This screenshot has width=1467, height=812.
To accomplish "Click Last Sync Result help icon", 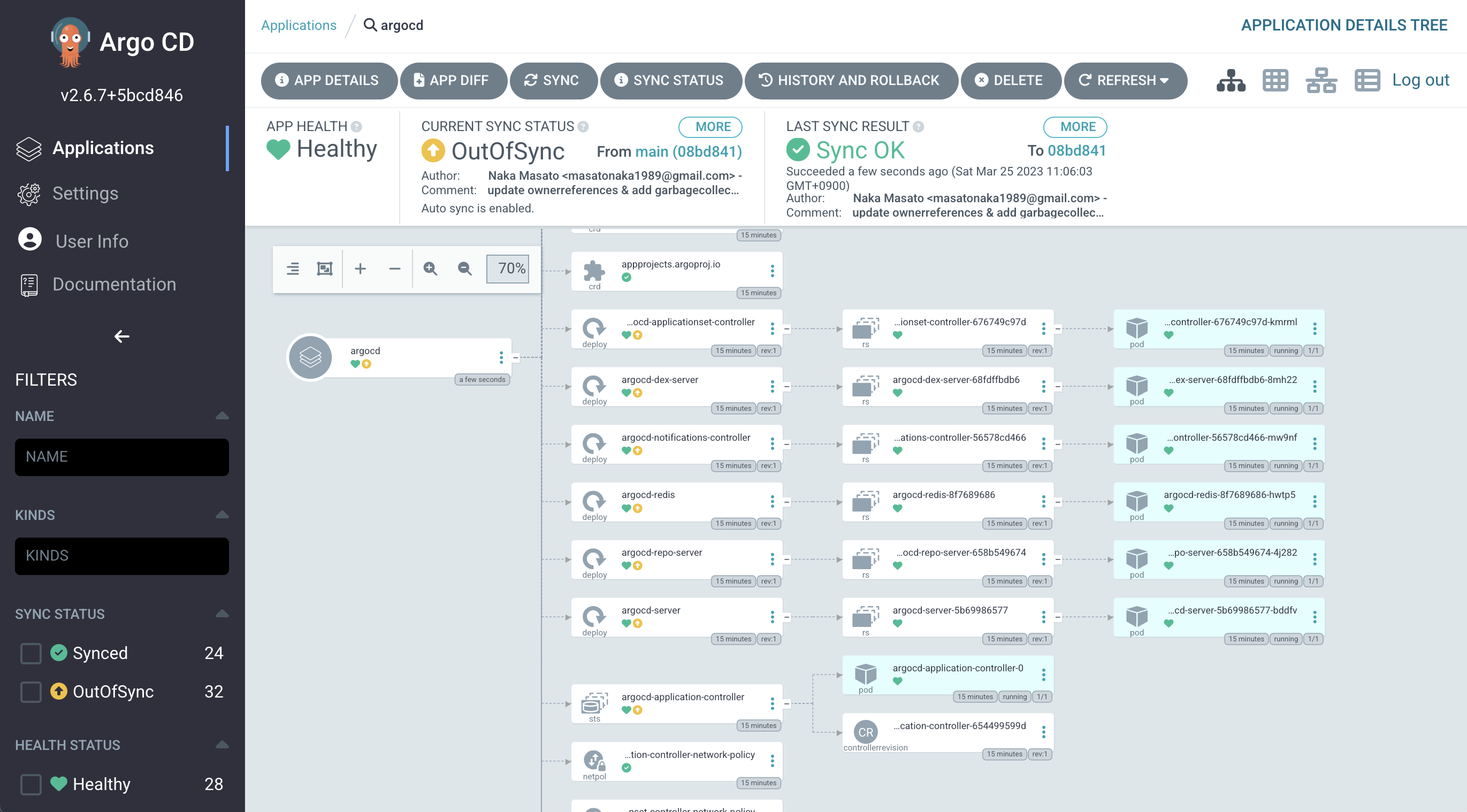I will coord(919,126).
